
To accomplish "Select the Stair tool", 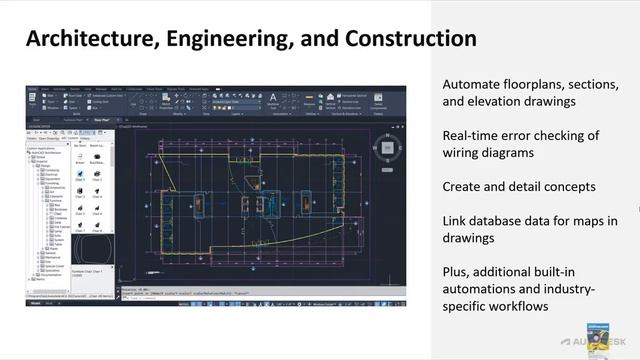I will [69, 102].
